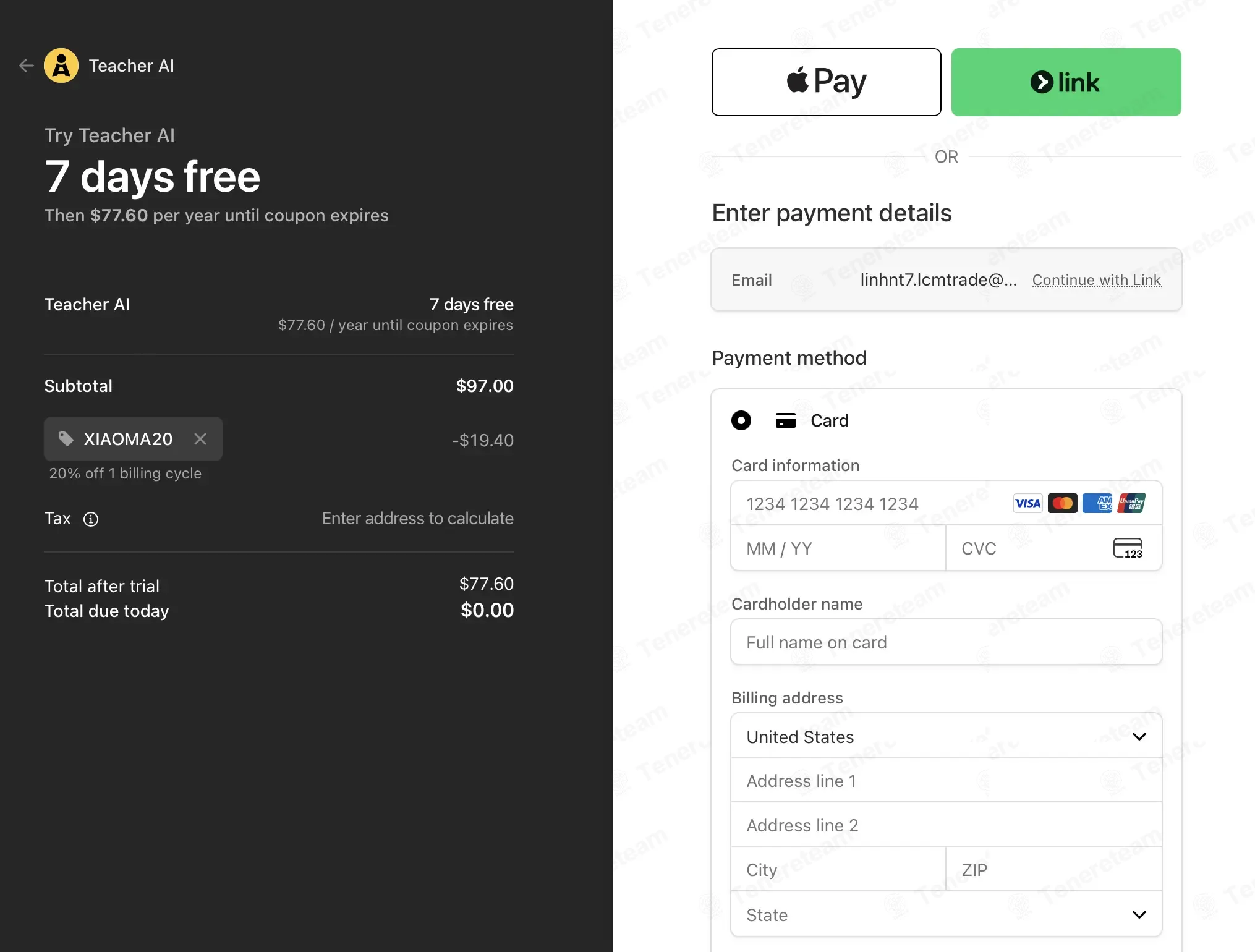Screen dimensions: 1255x952
Task: Click the ZIP field
Action: point(1054,870)
